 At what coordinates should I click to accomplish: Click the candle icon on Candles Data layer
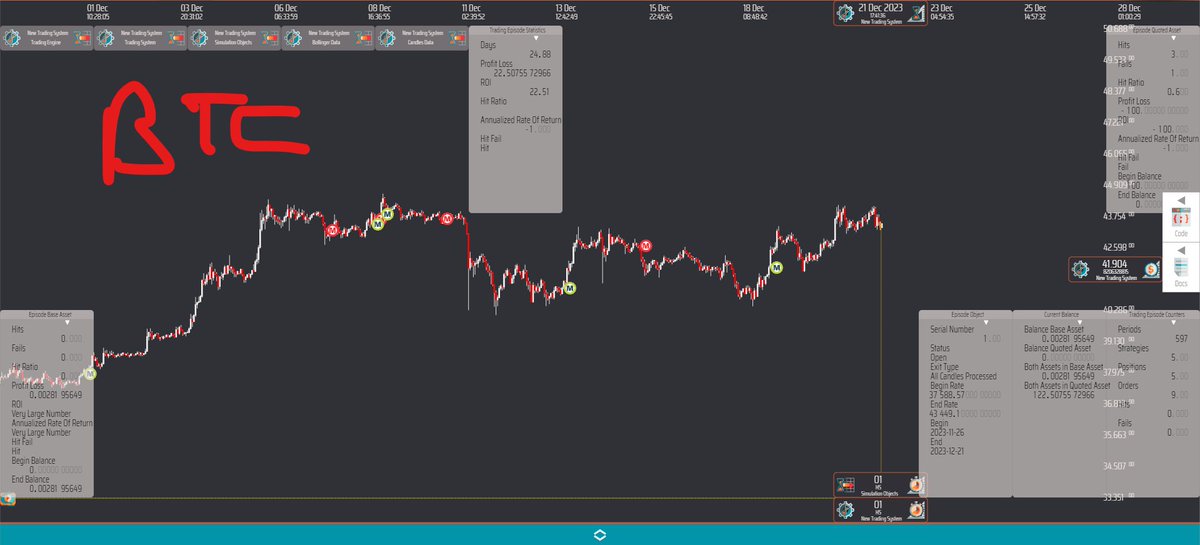coord(458,38)
